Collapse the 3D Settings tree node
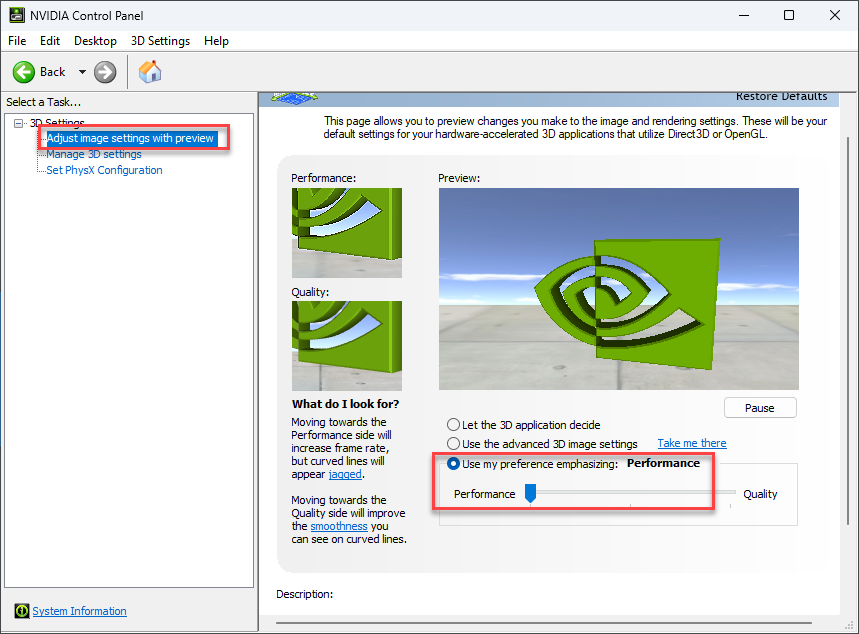Image resolution: width=859 pixels, height=634 pixels. point(19,123)
